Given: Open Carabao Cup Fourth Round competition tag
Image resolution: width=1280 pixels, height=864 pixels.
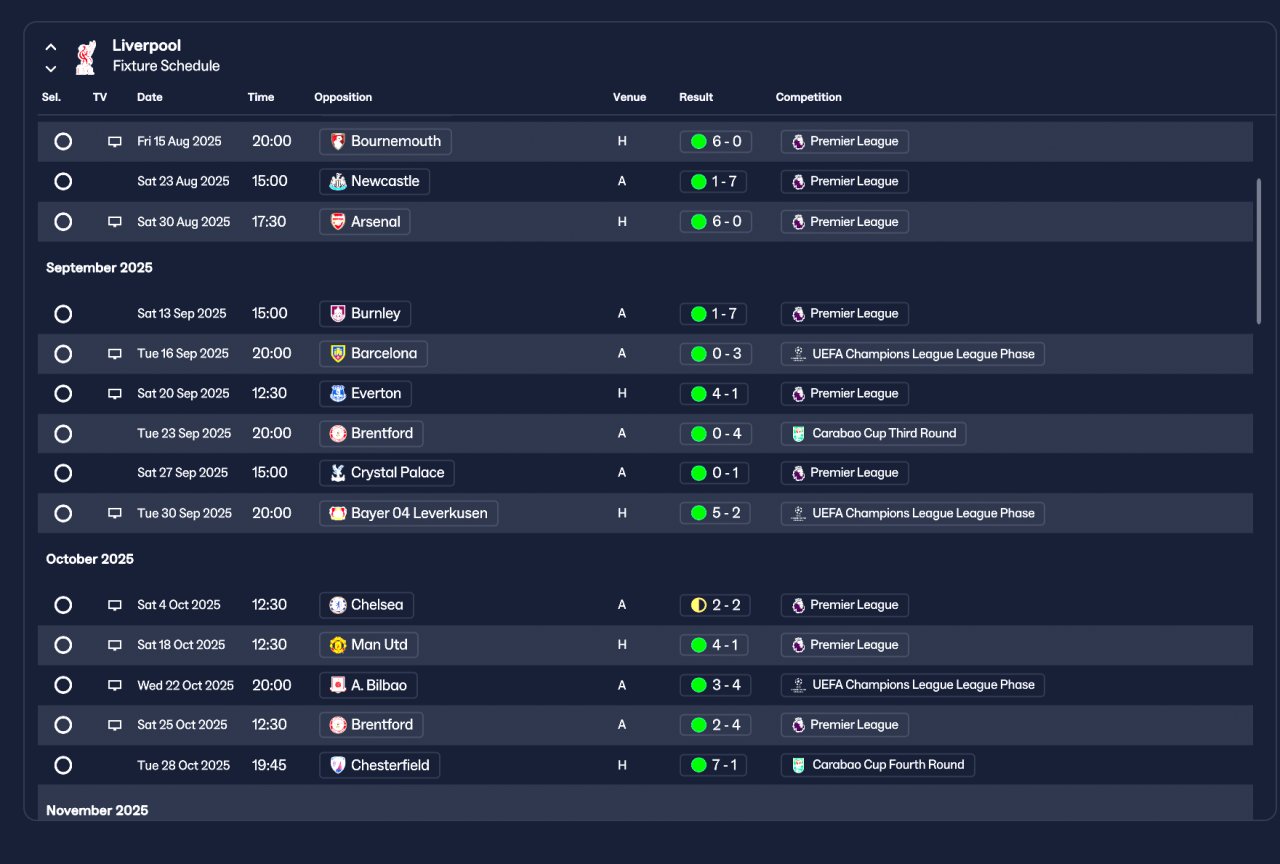Looking at the screenshot, I should 877,765.
